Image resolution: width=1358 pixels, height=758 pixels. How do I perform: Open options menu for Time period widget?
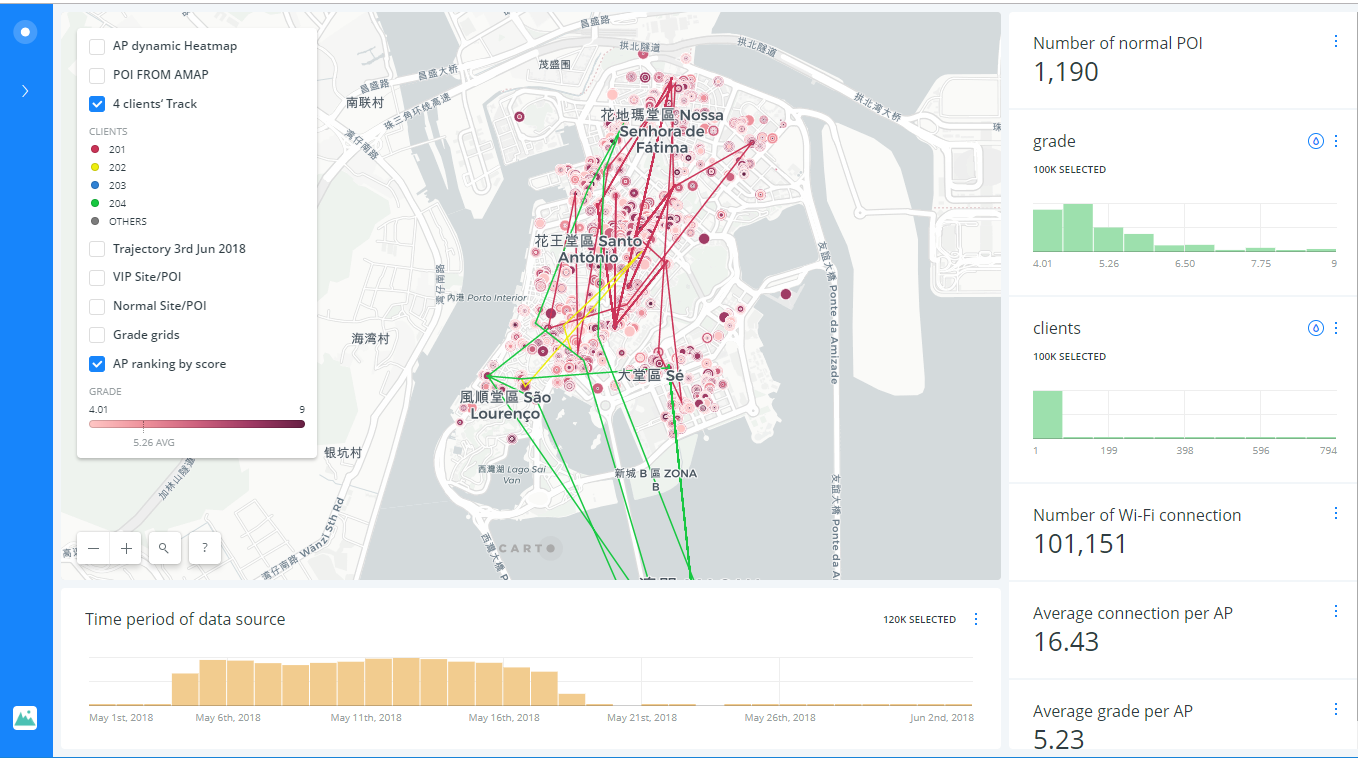point(976,619)
